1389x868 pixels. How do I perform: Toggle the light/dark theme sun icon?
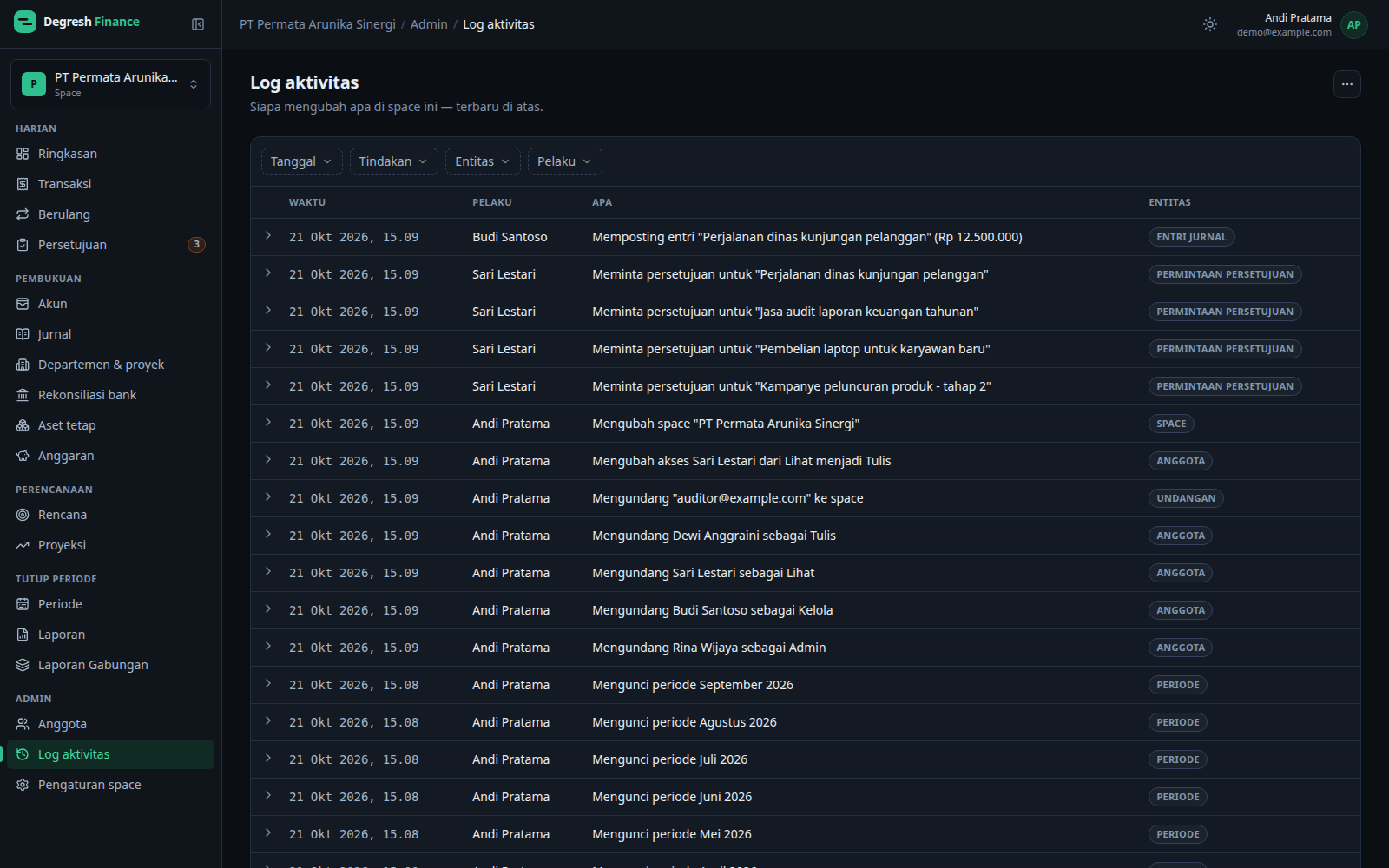1210,24
